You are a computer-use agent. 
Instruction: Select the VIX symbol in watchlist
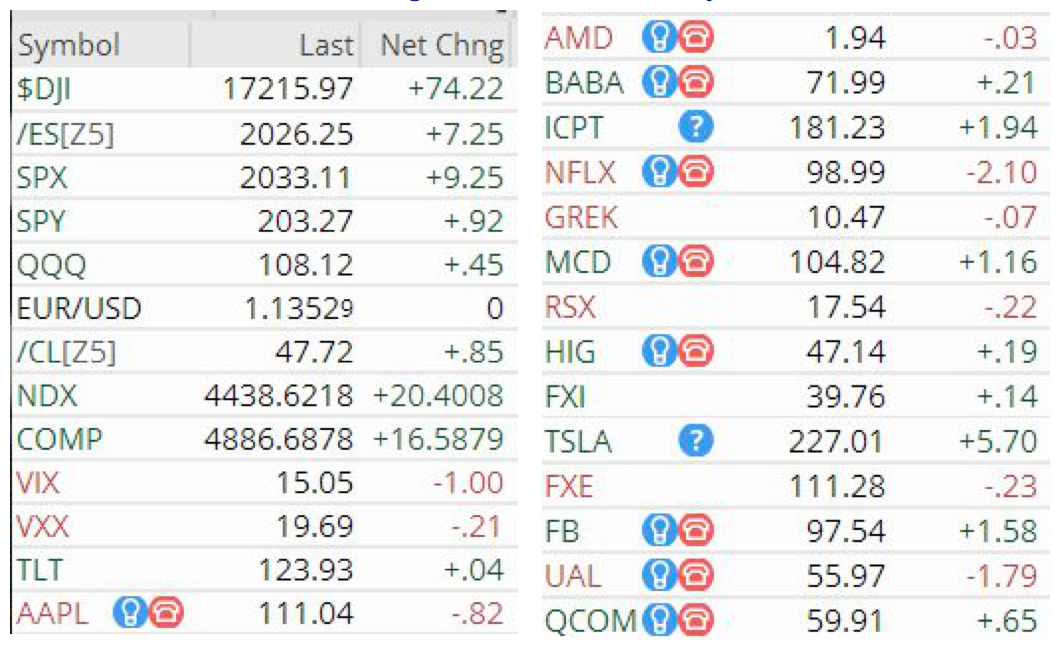tap(38, 483)
